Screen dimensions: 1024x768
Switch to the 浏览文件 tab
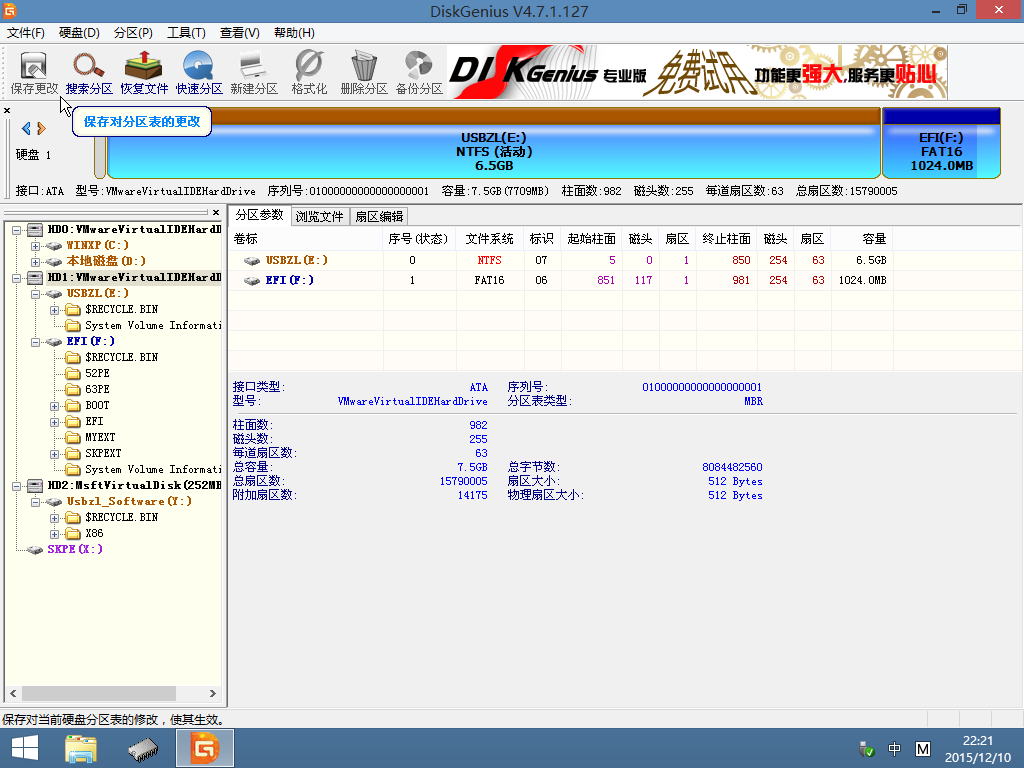(x=319, y=216)
